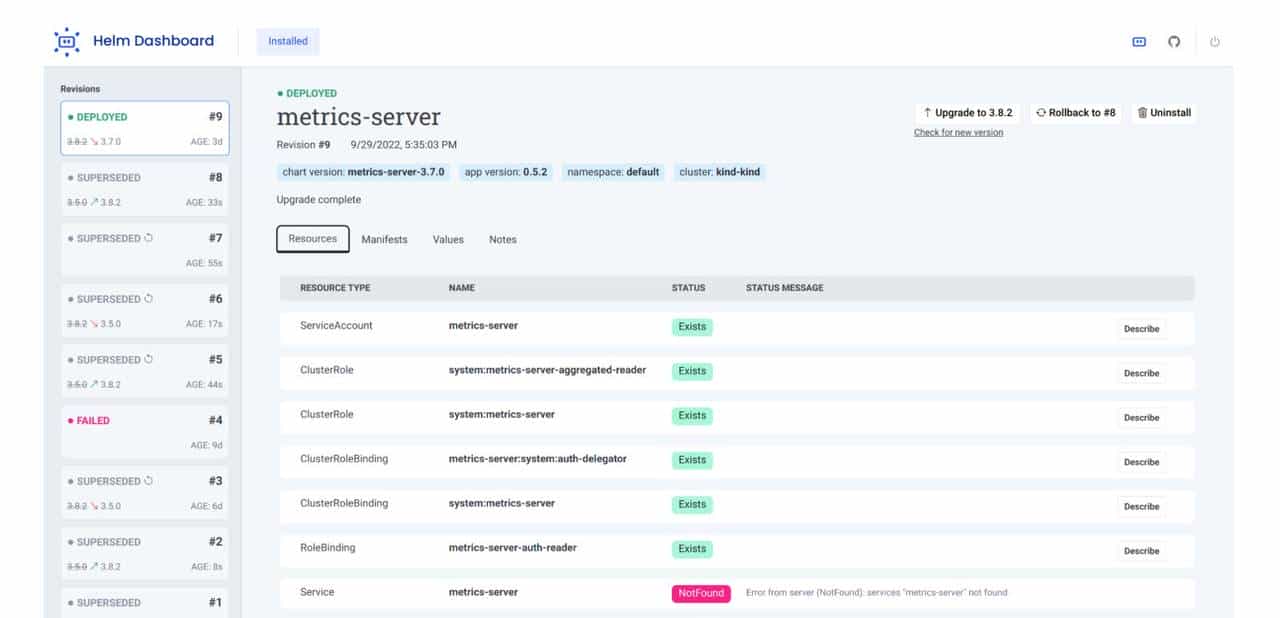
Task: Open the Notes tab
Action: pyautogui.click(x=502, y=240)
